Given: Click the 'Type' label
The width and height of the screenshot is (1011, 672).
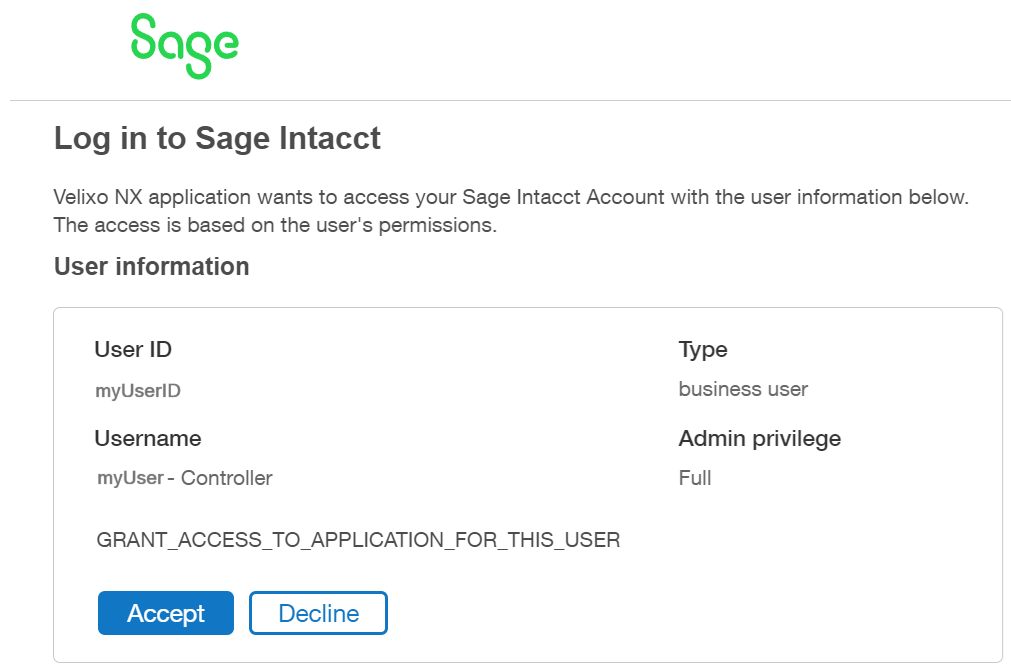Looking at the screenshot, I should point(703,350).
